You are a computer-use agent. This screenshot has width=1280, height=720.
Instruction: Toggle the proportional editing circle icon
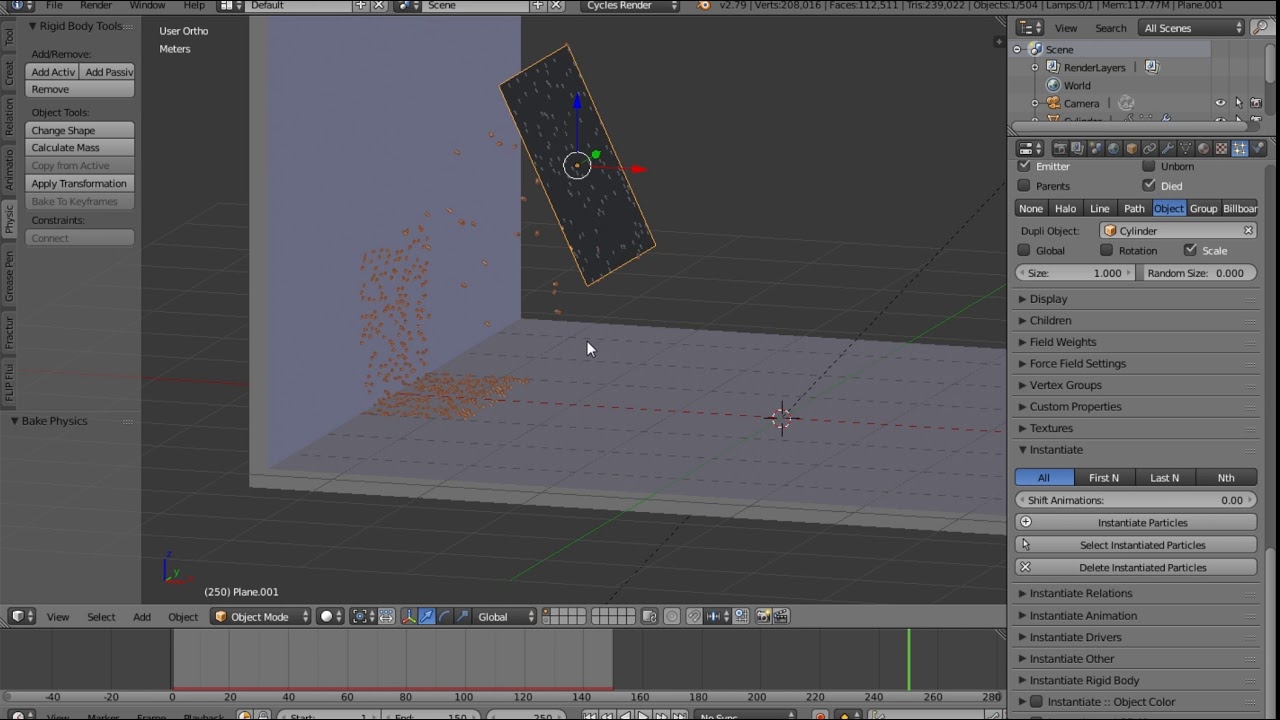tap(671, 616)
